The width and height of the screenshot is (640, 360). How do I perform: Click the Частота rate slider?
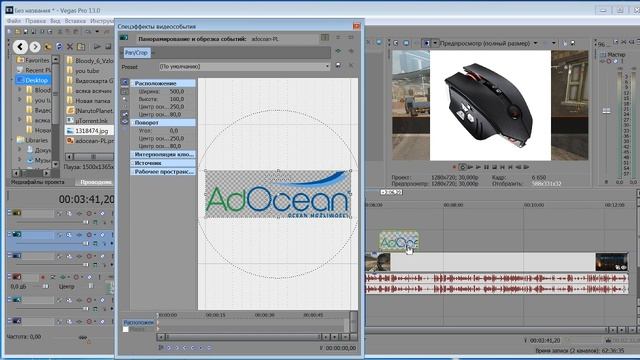[x=82, y=337]
